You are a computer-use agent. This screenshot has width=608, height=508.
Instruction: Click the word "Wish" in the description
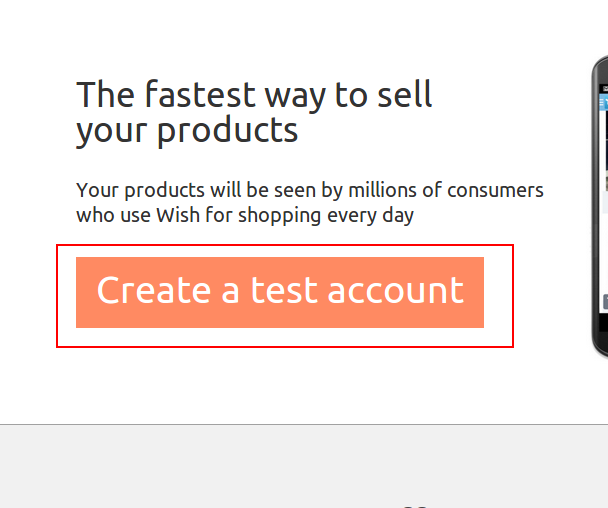coord(178,214)
